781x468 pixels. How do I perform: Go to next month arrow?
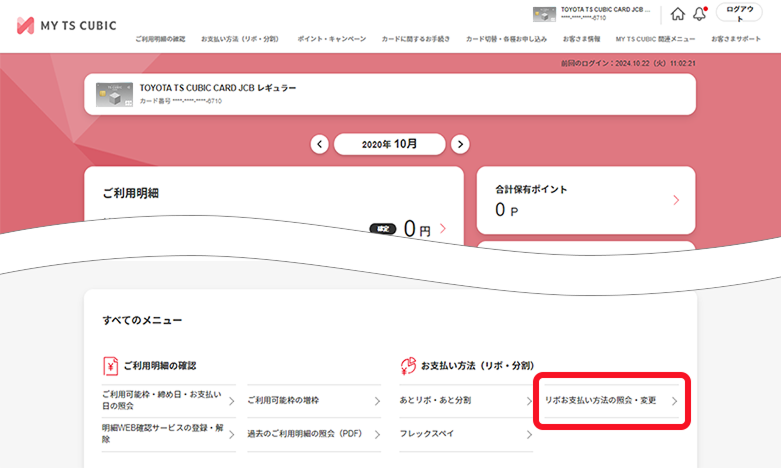[460, 144]
